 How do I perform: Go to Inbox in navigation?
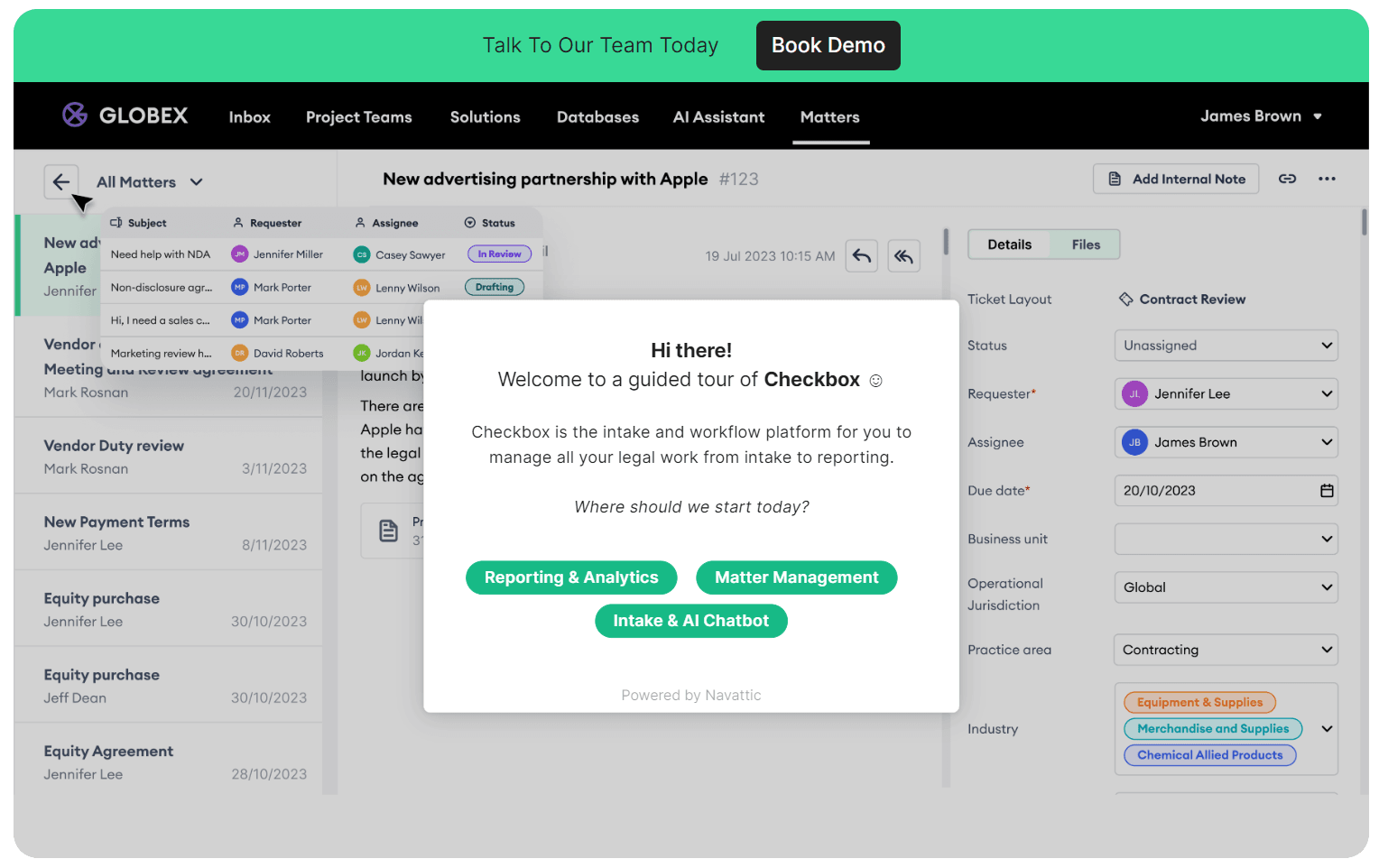(x=250, y=117)
